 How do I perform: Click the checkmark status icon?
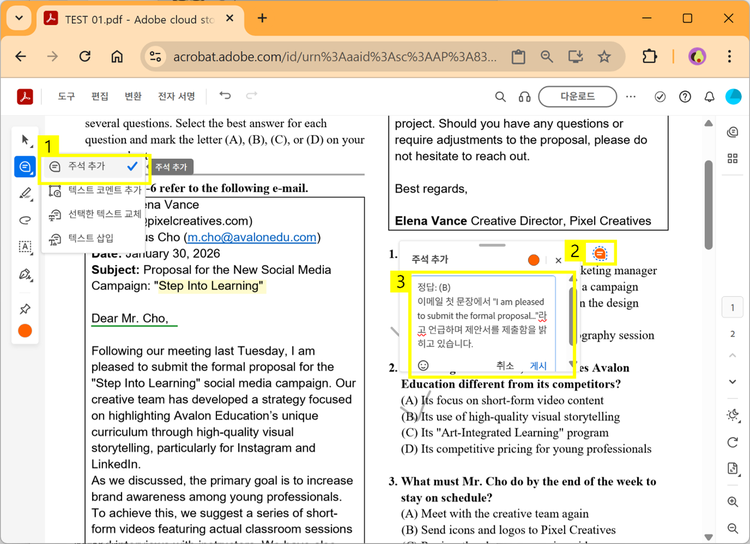point(660,97)
